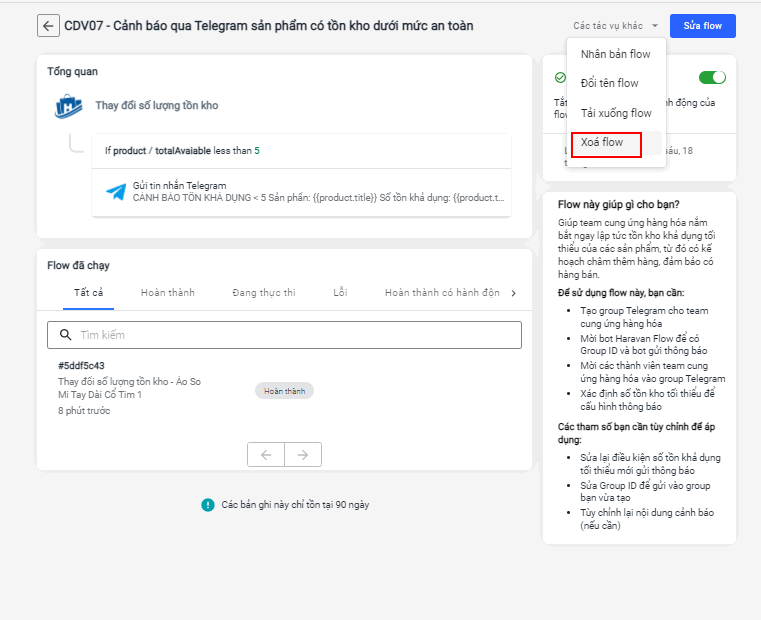Screen dimensions: 761x620
Task: Go back using the arrow button
Action: pyautogui.click(x=48, y=26)
